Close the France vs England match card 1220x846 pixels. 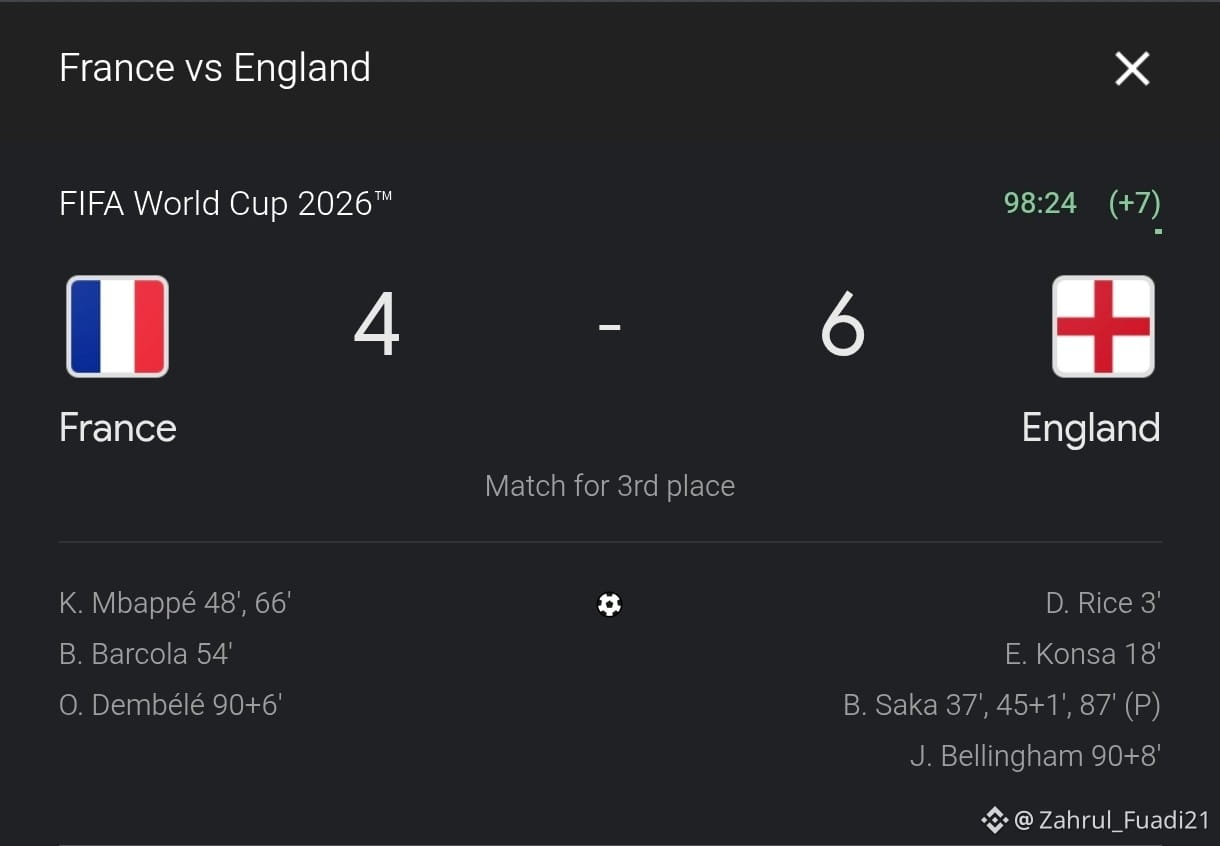(1132, 69)
